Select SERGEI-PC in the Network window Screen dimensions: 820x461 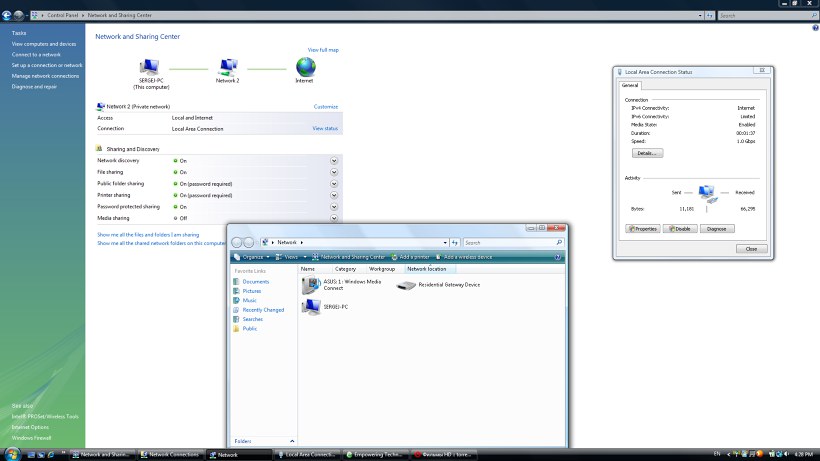(x=311, y=307)
